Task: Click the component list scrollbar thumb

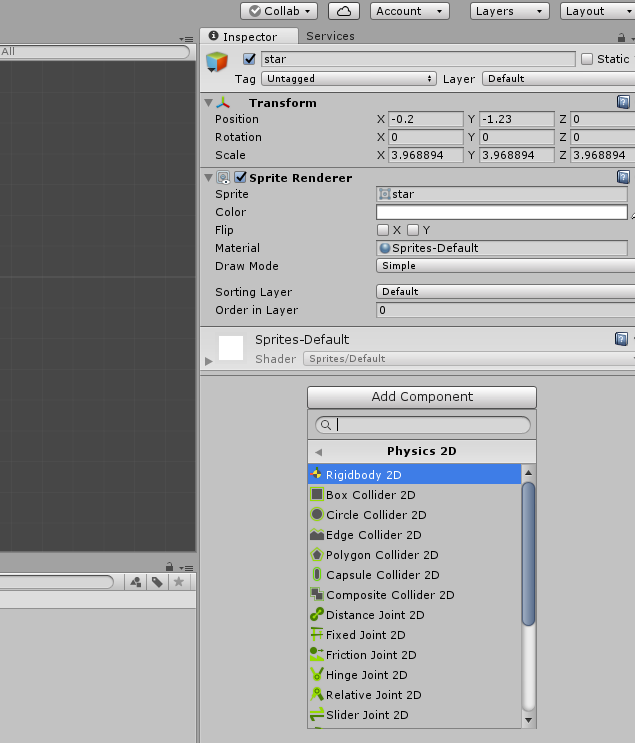Action: 528,554
